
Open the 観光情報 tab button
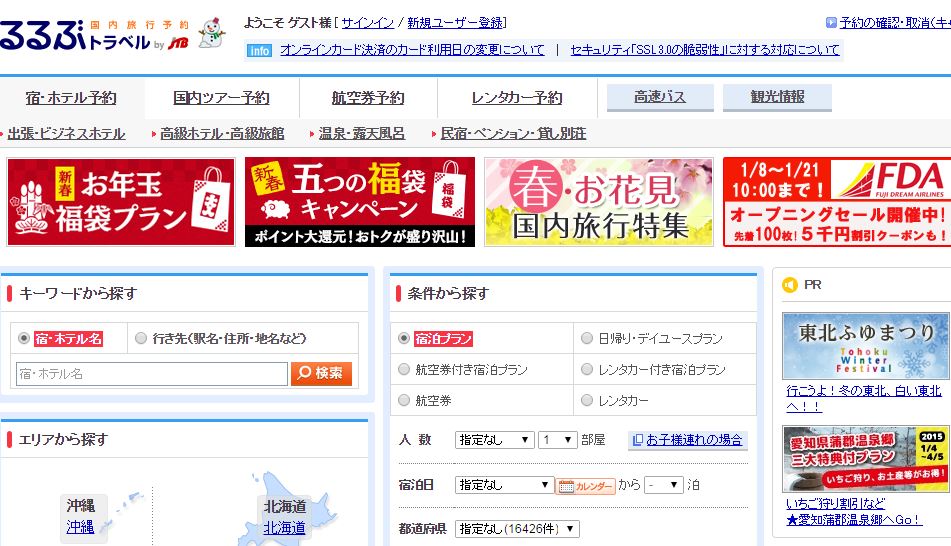(x=778, y=97)
